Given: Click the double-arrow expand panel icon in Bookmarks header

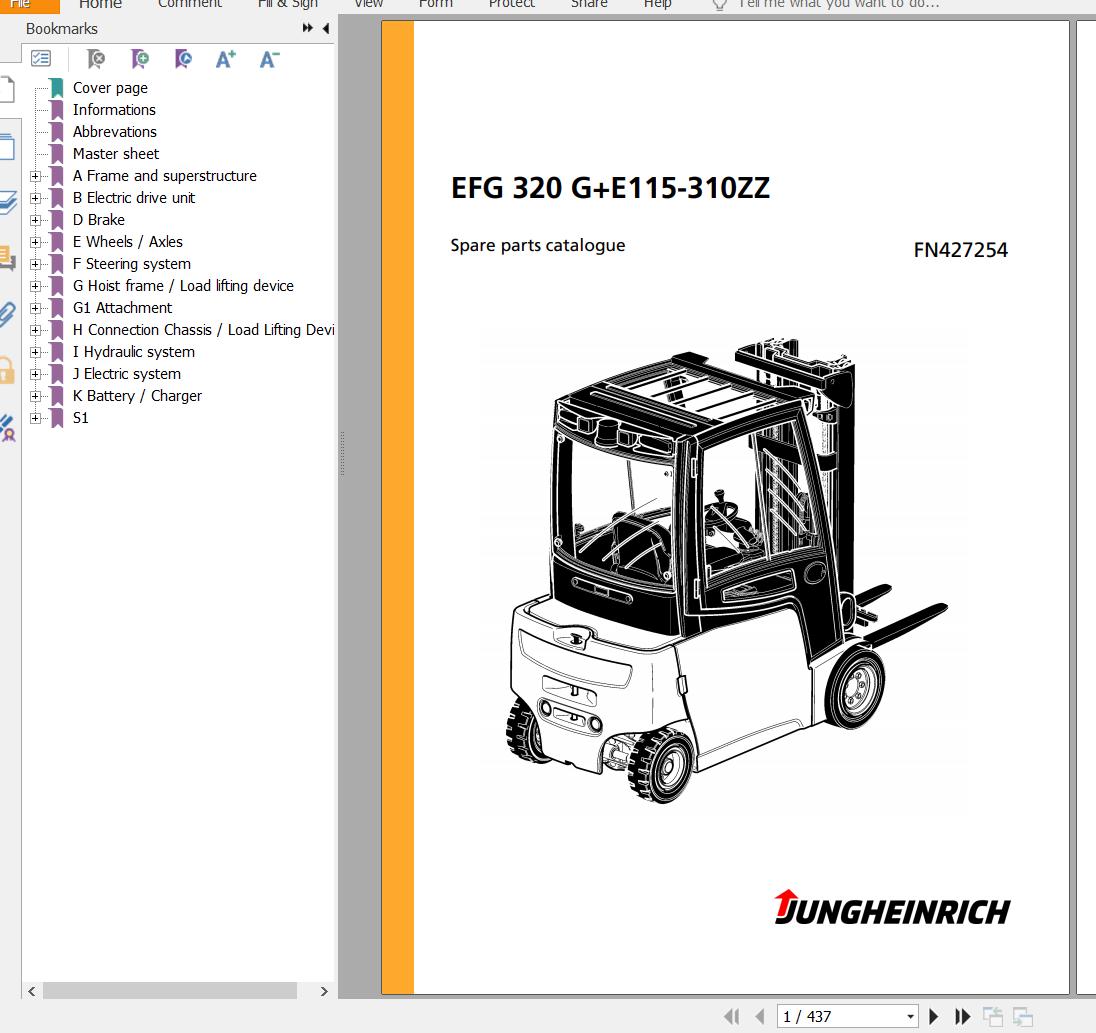Looking at the screenshot, I should [307, 28].
